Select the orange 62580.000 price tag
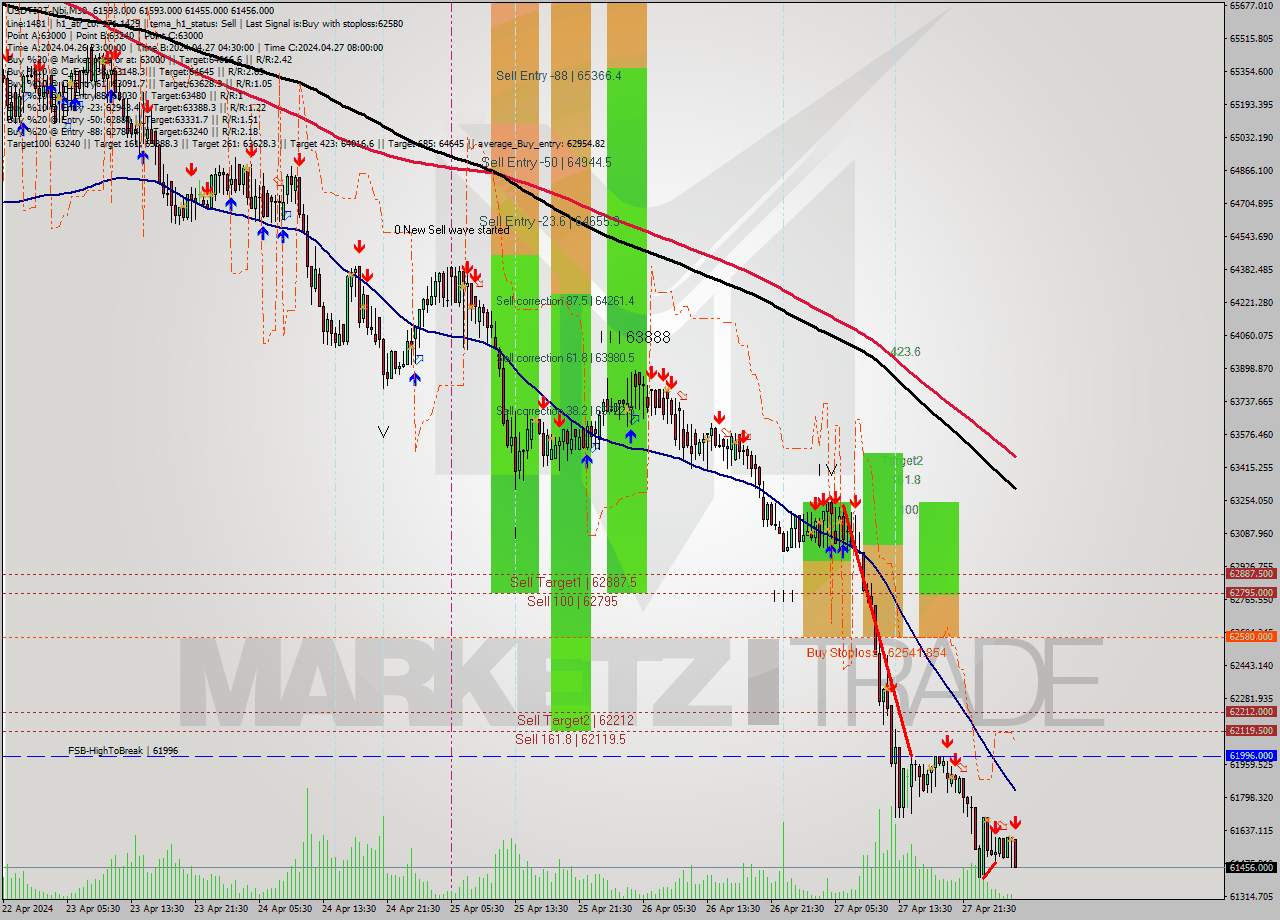This screenshot has height=920, width=1280. point(1251,636)
